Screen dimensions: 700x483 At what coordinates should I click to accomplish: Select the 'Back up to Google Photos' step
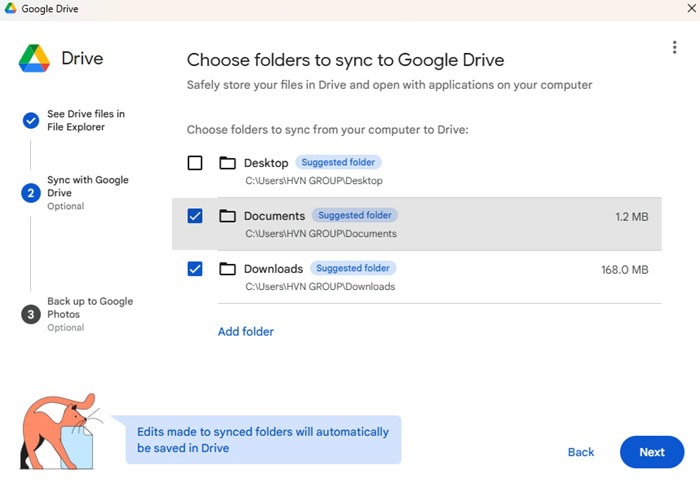90,308
